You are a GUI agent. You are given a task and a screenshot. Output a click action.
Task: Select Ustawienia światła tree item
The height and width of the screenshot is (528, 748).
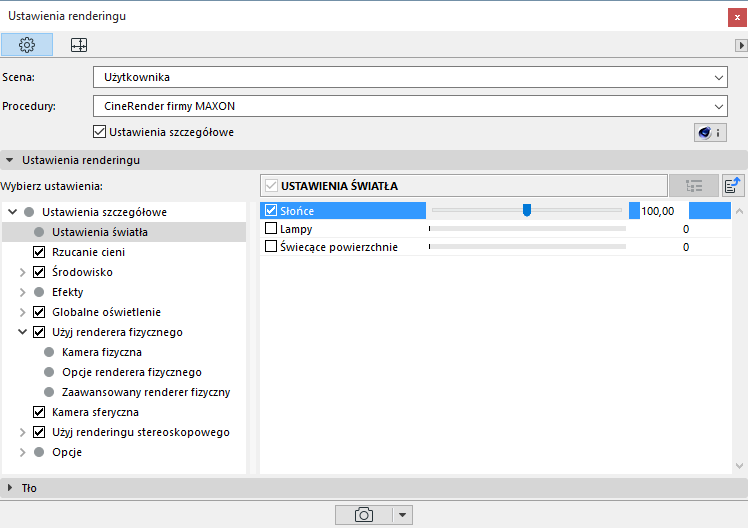click(x=124, y=232)
